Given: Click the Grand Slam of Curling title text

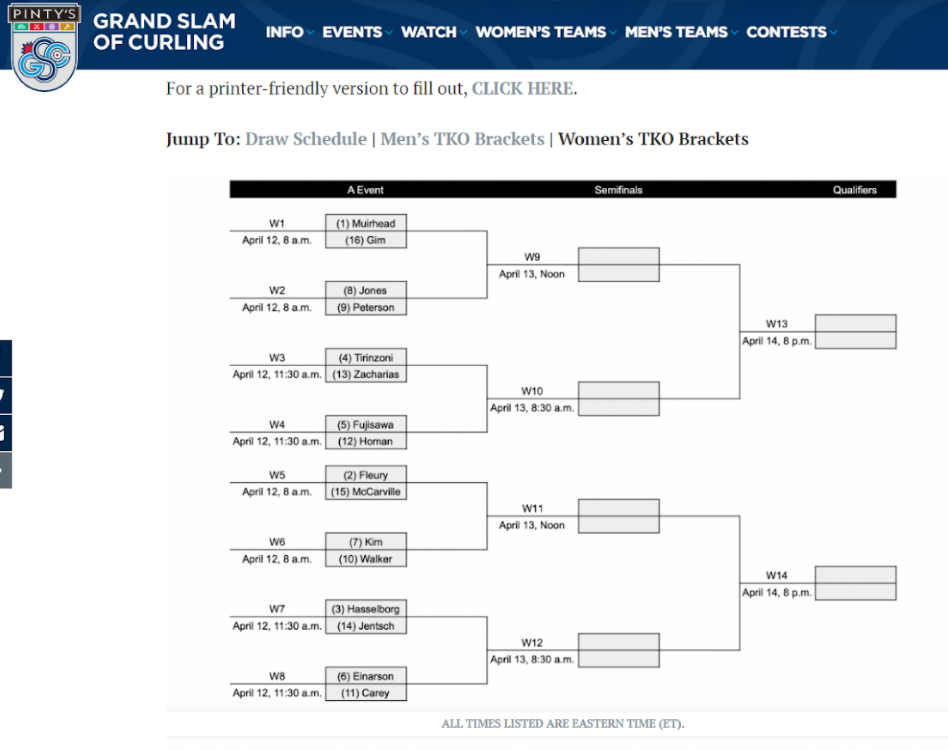Looking at the screenshot, I should coord(164,32).
